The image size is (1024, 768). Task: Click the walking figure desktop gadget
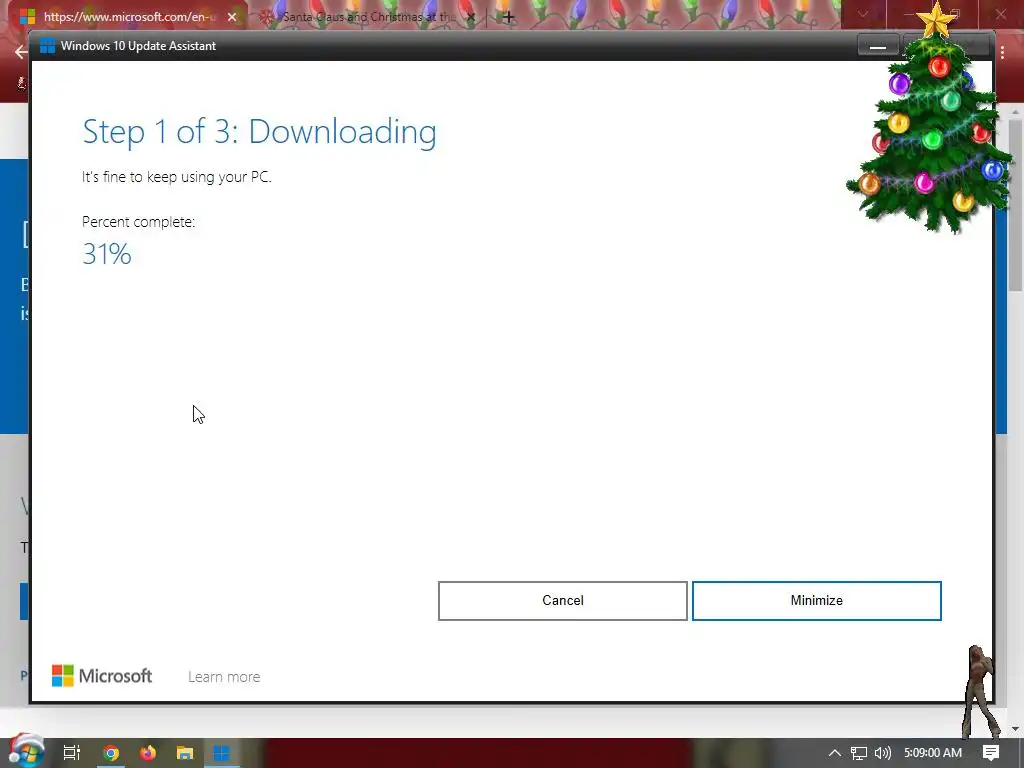(979, 692)
